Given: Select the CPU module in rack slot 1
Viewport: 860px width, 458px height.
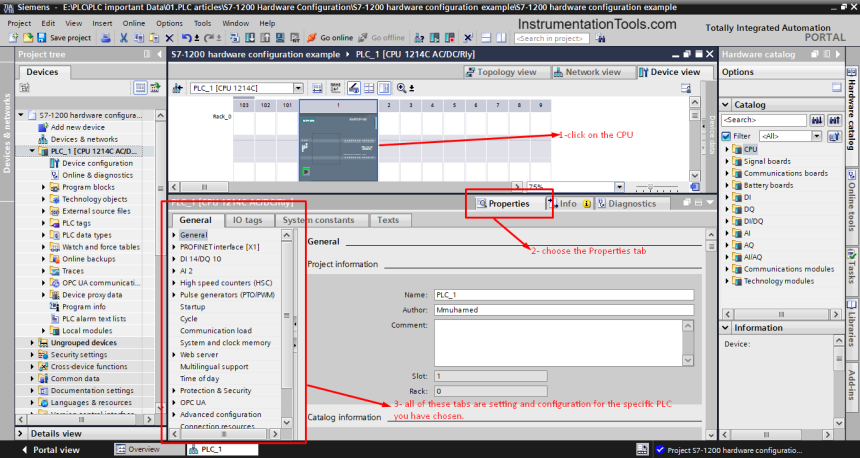Looking at the screenshot, I should pos(338,147).
